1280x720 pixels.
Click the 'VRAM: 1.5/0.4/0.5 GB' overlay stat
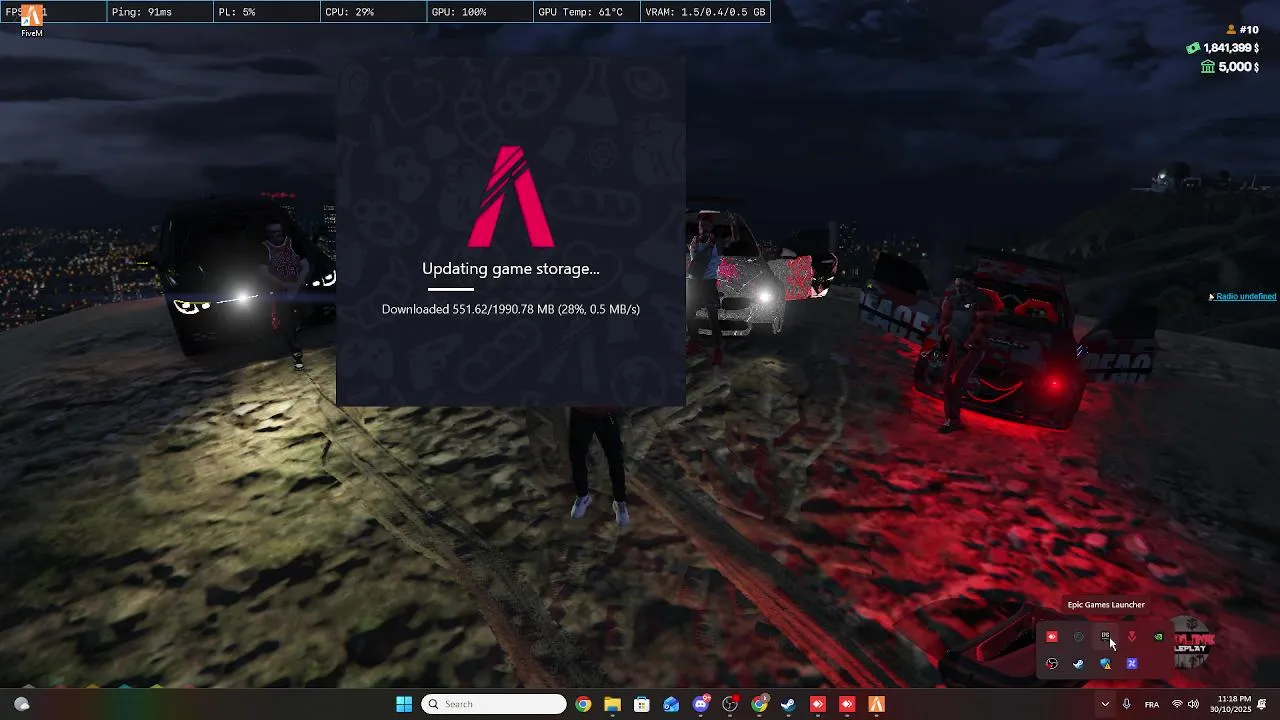coord(706,12)
